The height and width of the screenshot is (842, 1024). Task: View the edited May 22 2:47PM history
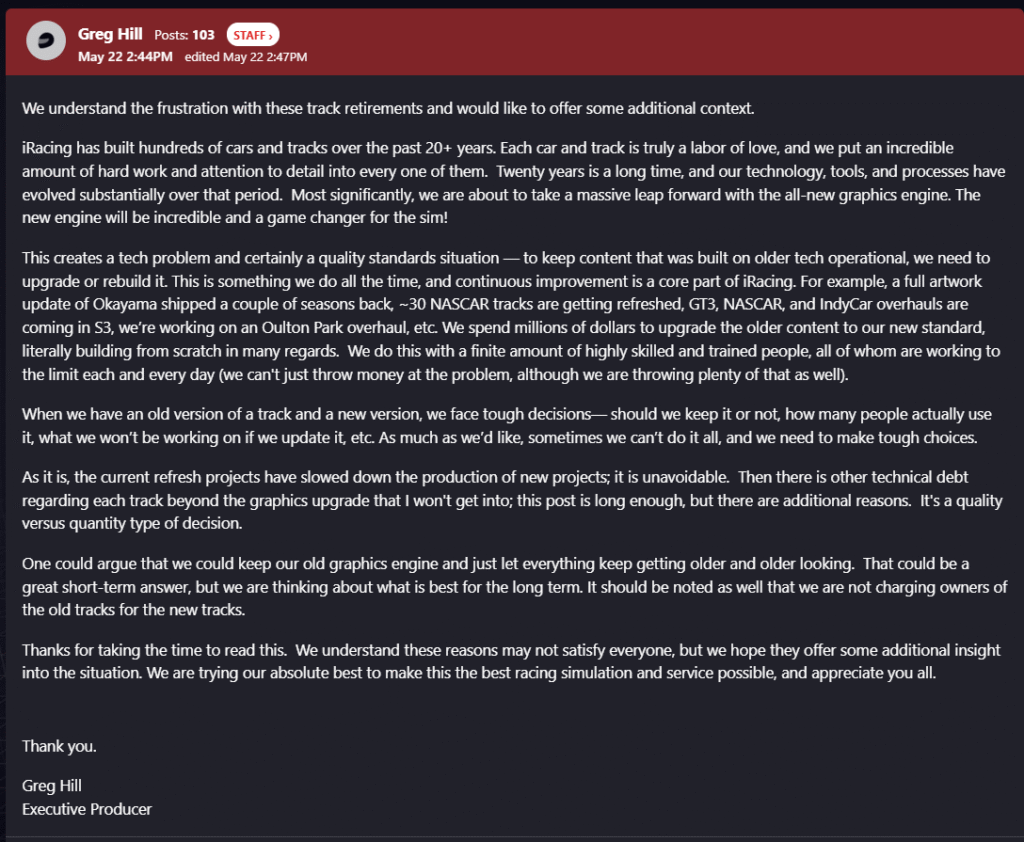click(246, 57)
